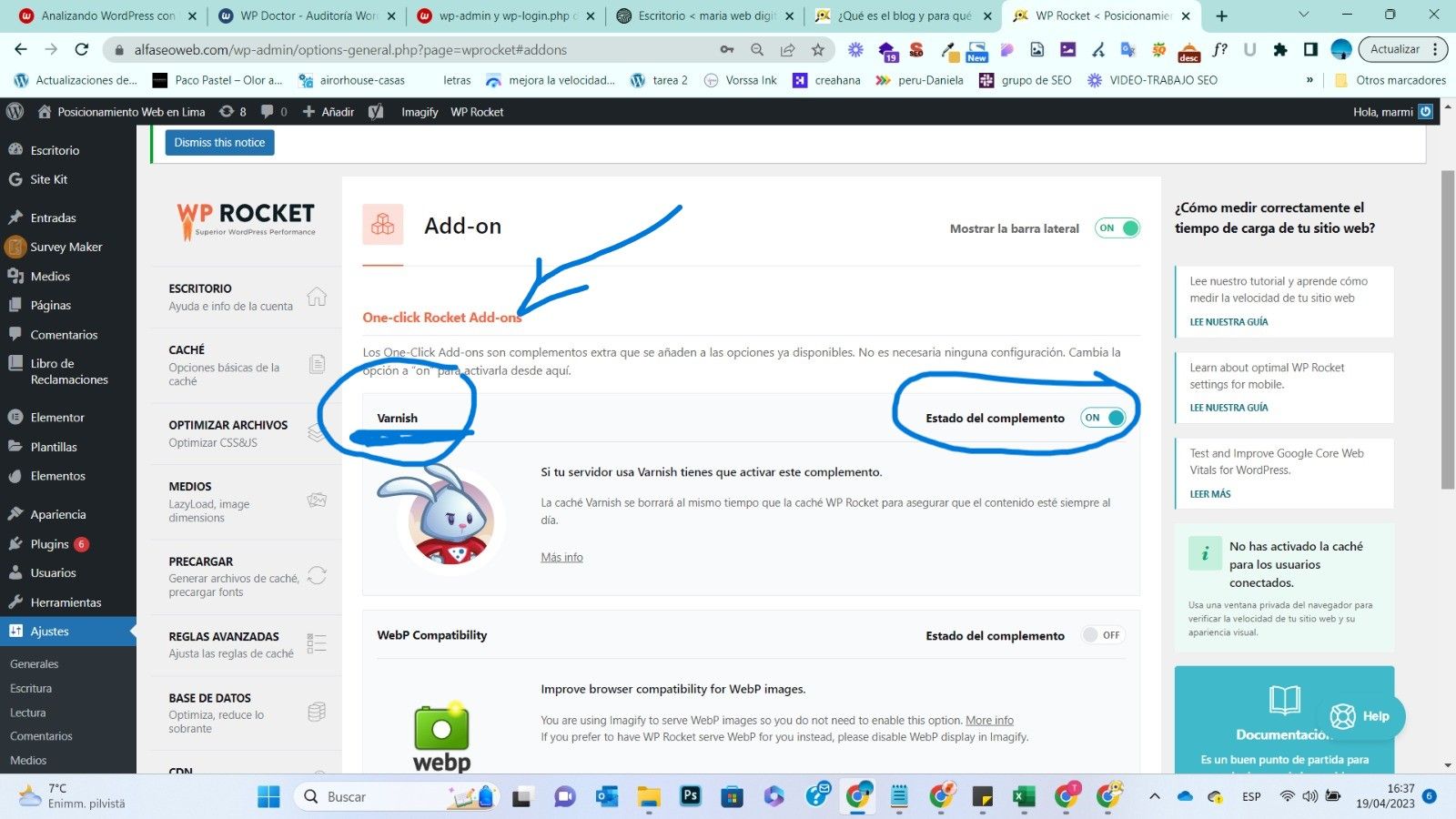
Task: Open vorssa Ink bookmark
Action: 740,80
